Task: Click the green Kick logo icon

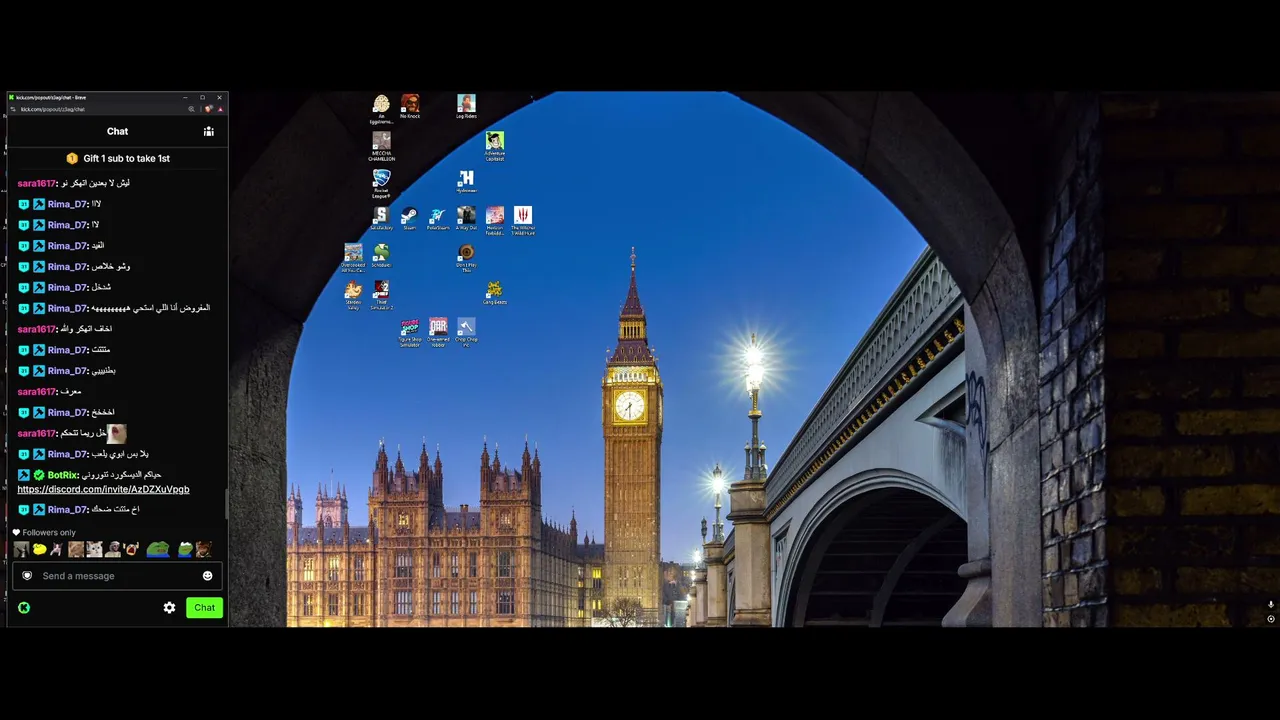Action: (24, 607)
